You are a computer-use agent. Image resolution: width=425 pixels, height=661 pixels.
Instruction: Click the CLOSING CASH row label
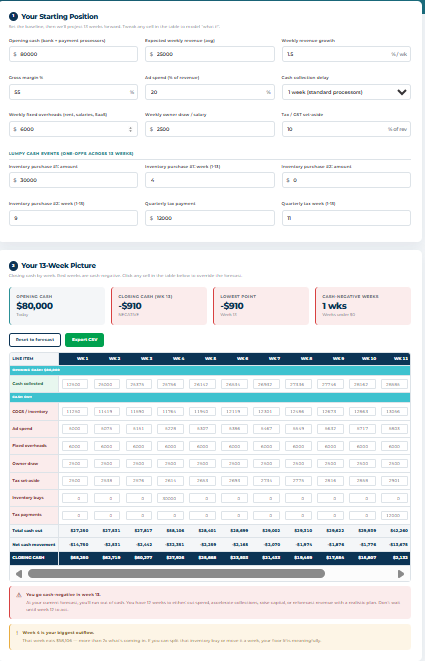29,558
